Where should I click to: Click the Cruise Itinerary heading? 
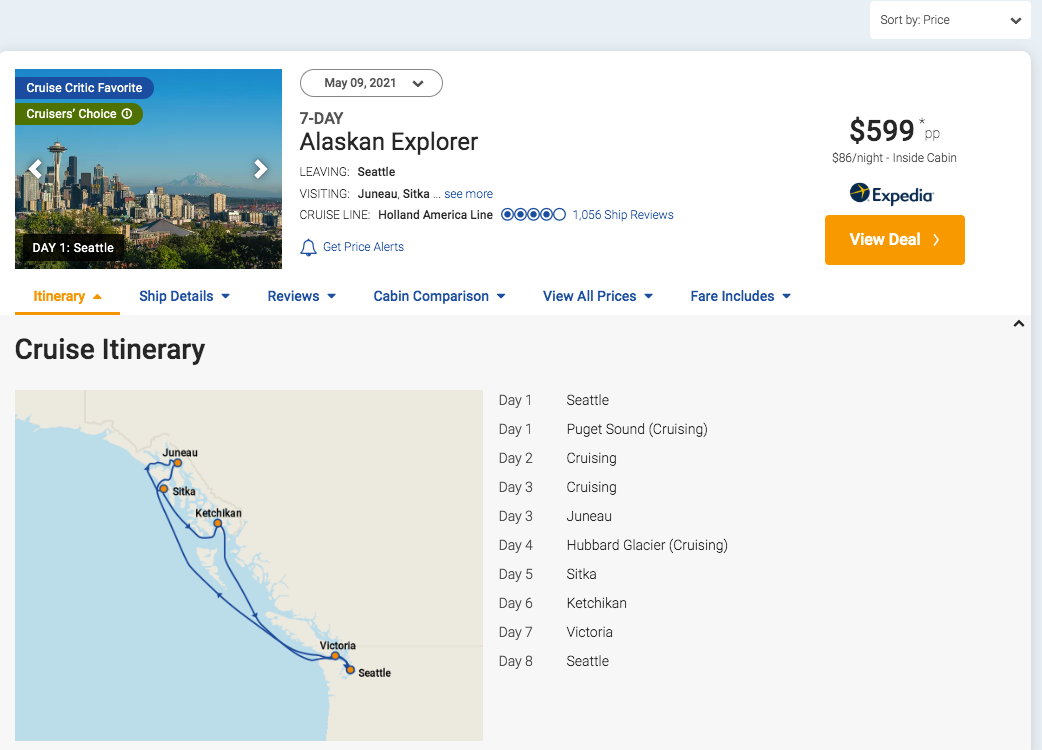(x=110, y=349)
